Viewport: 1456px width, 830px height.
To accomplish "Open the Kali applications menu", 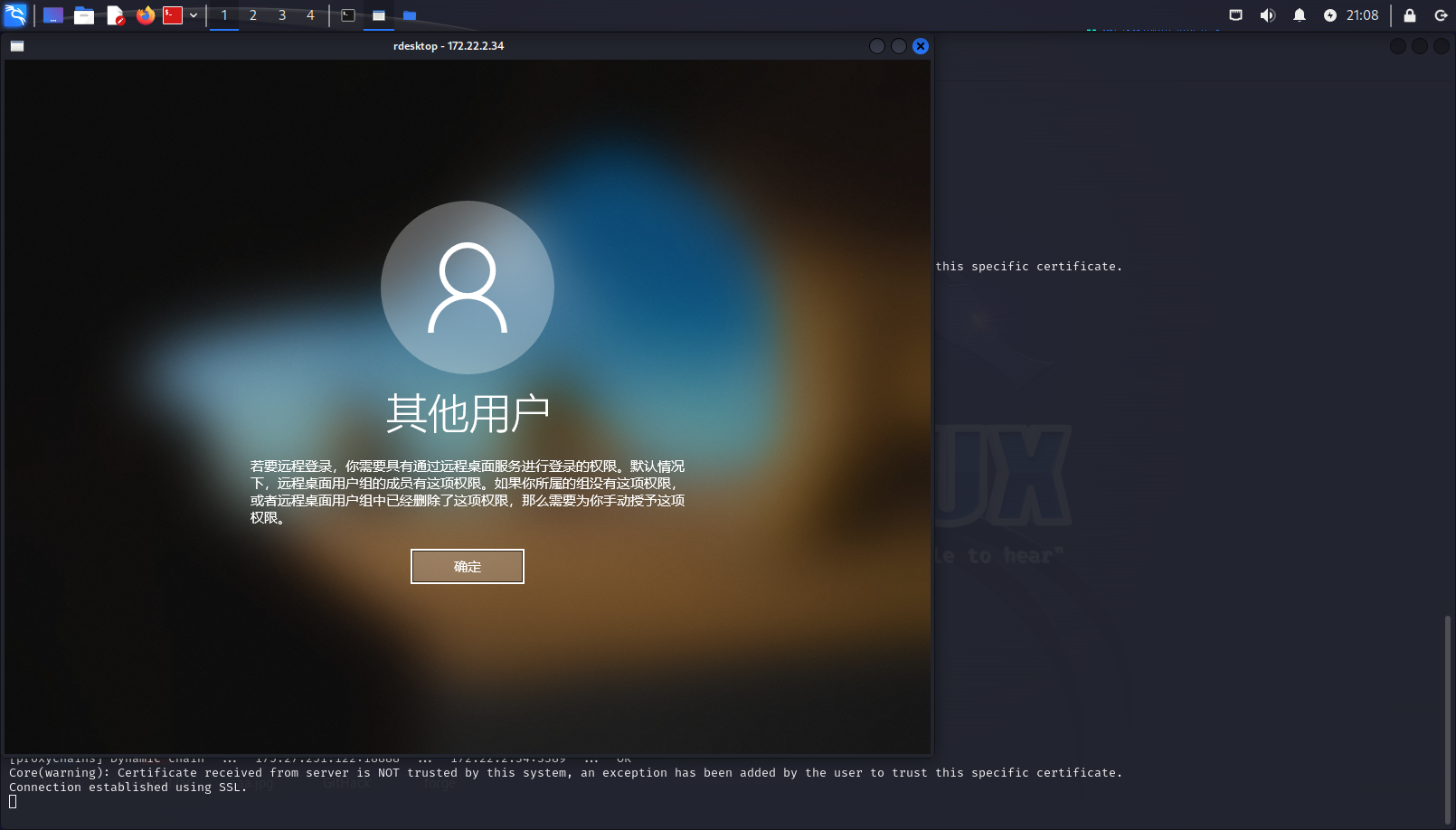I will (14, 14).
